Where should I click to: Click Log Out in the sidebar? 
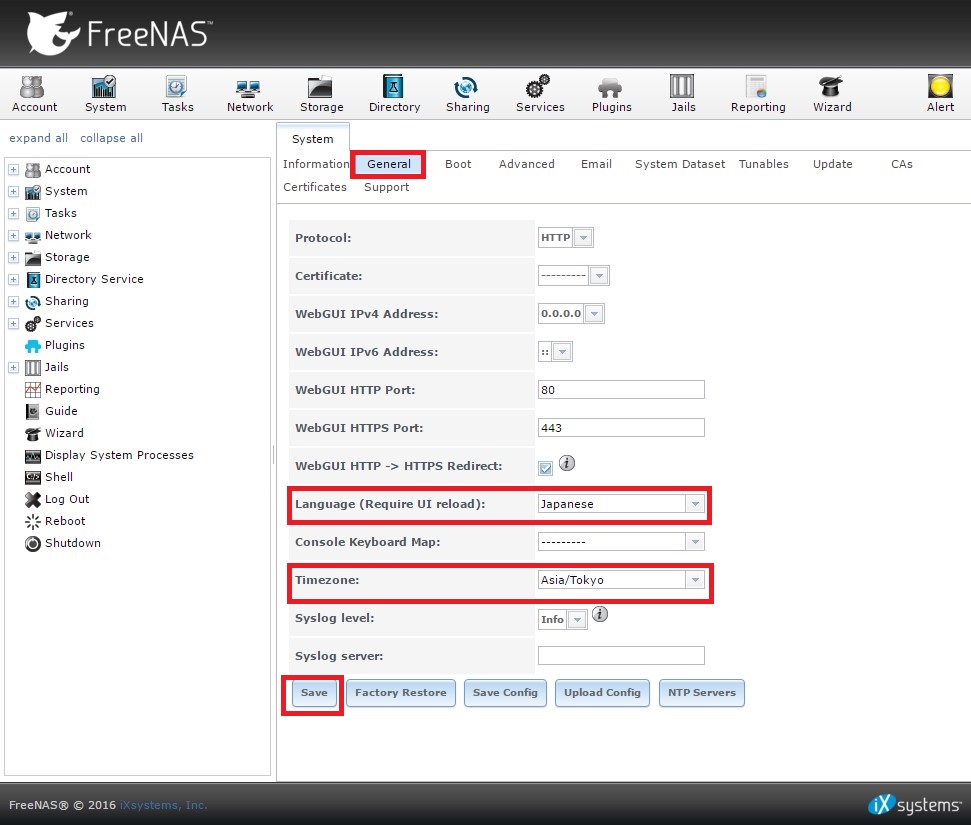click(x=67, y=499)
